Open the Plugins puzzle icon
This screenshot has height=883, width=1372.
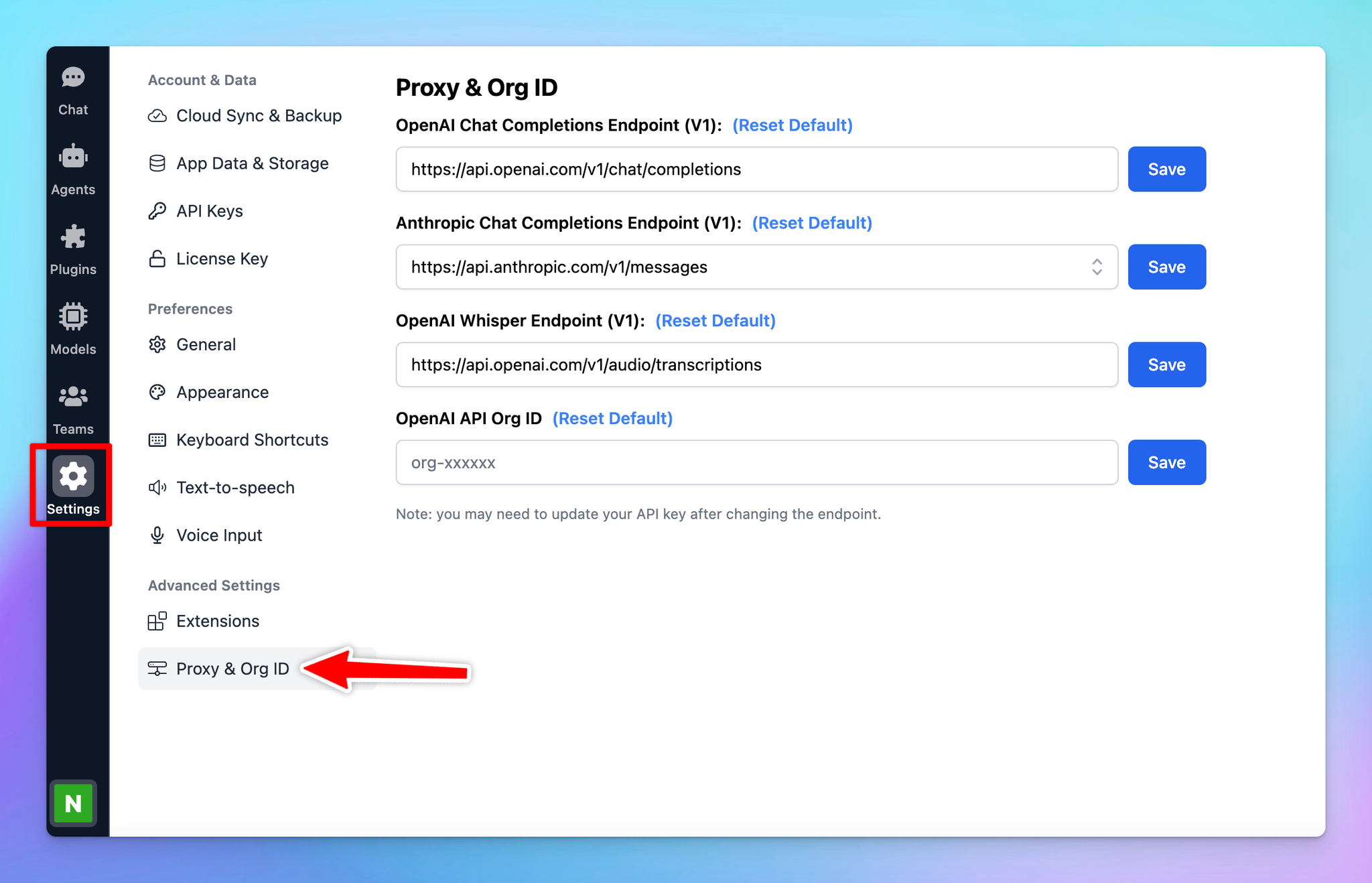pos(73,237)
